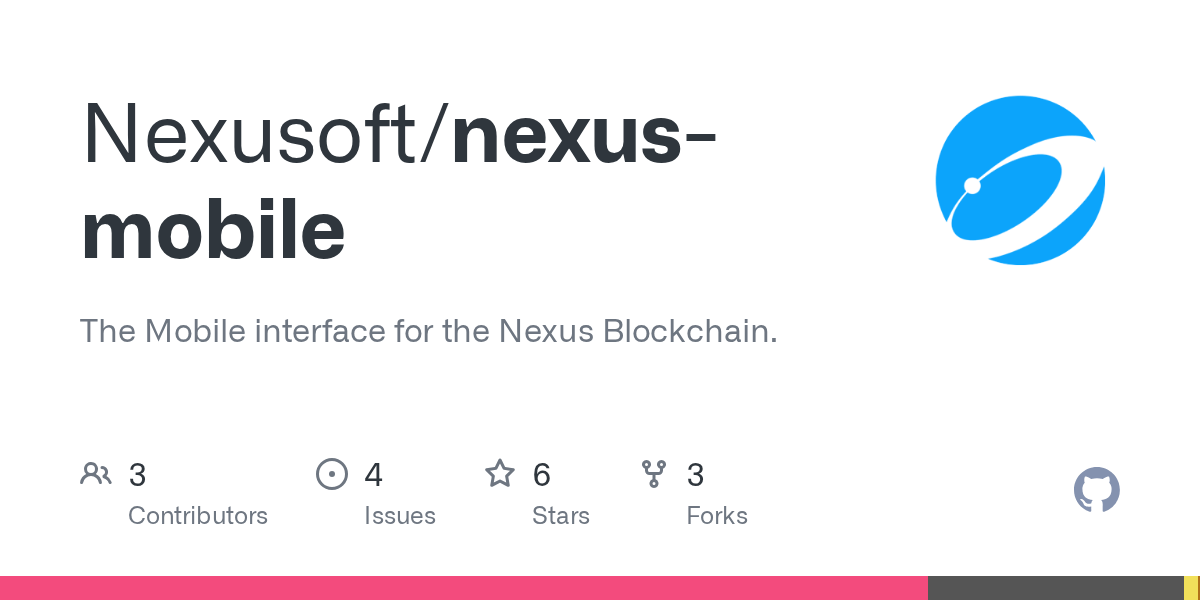The height and width of the screenshot is (600, 1200).
Task: Click the stars count number 6
Action: coord(542,475)
